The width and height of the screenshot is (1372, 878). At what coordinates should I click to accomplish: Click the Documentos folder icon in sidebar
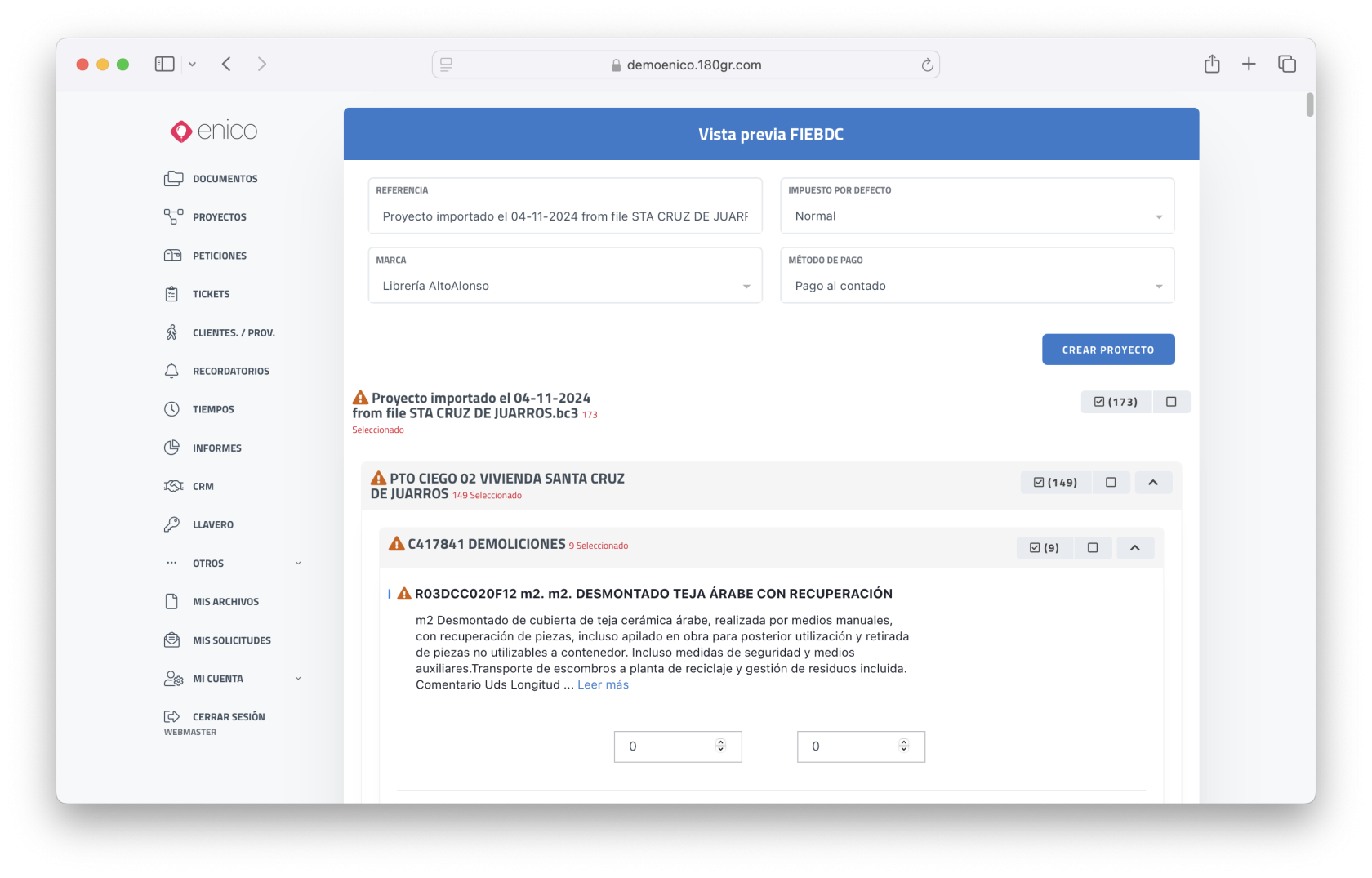pyautogui.click(x=173, y=179)
